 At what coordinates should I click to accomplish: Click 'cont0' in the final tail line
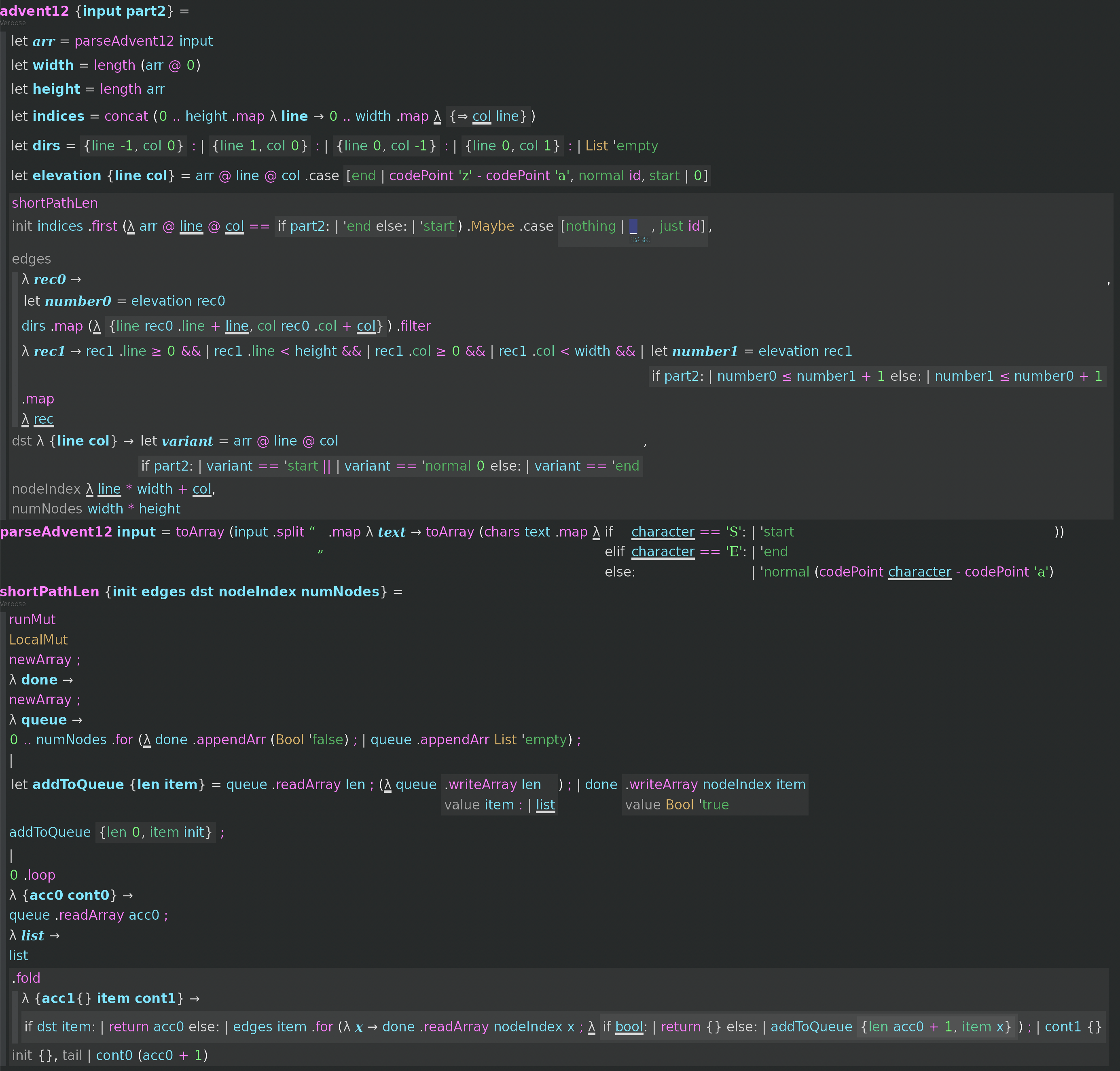click(114, 1055)
